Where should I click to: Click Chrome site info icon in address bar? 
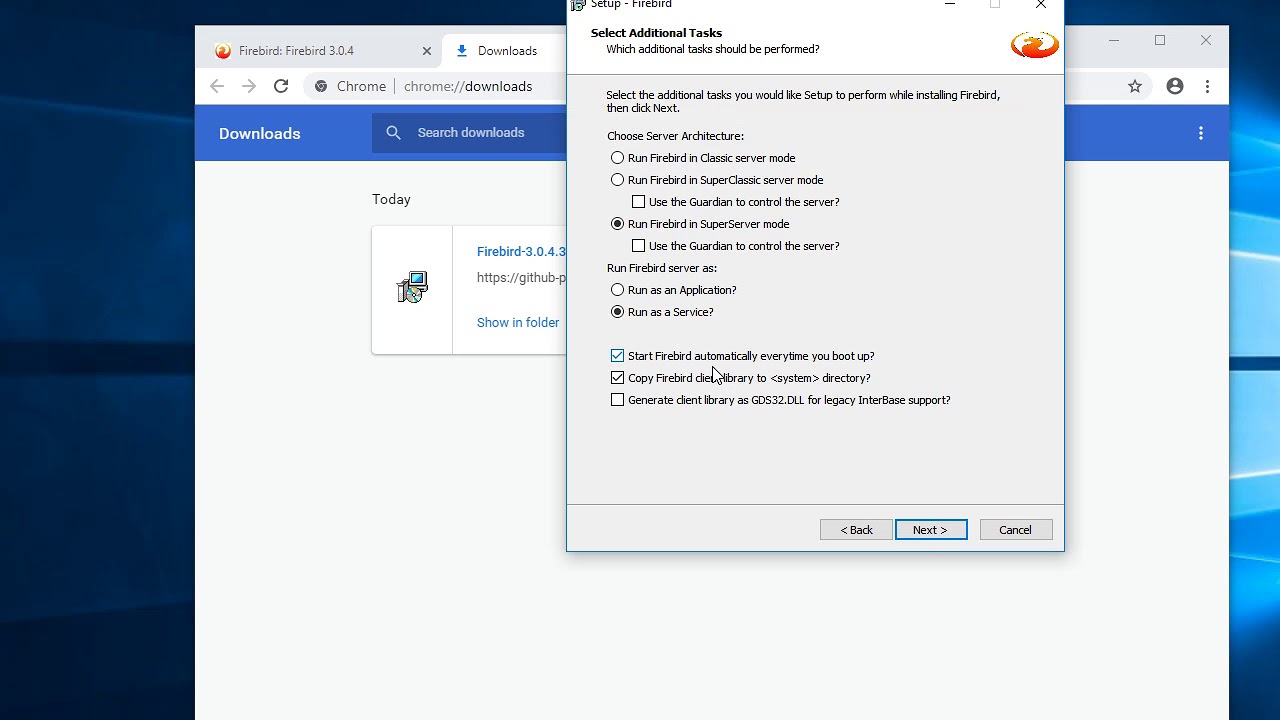(x=321, y=86)
